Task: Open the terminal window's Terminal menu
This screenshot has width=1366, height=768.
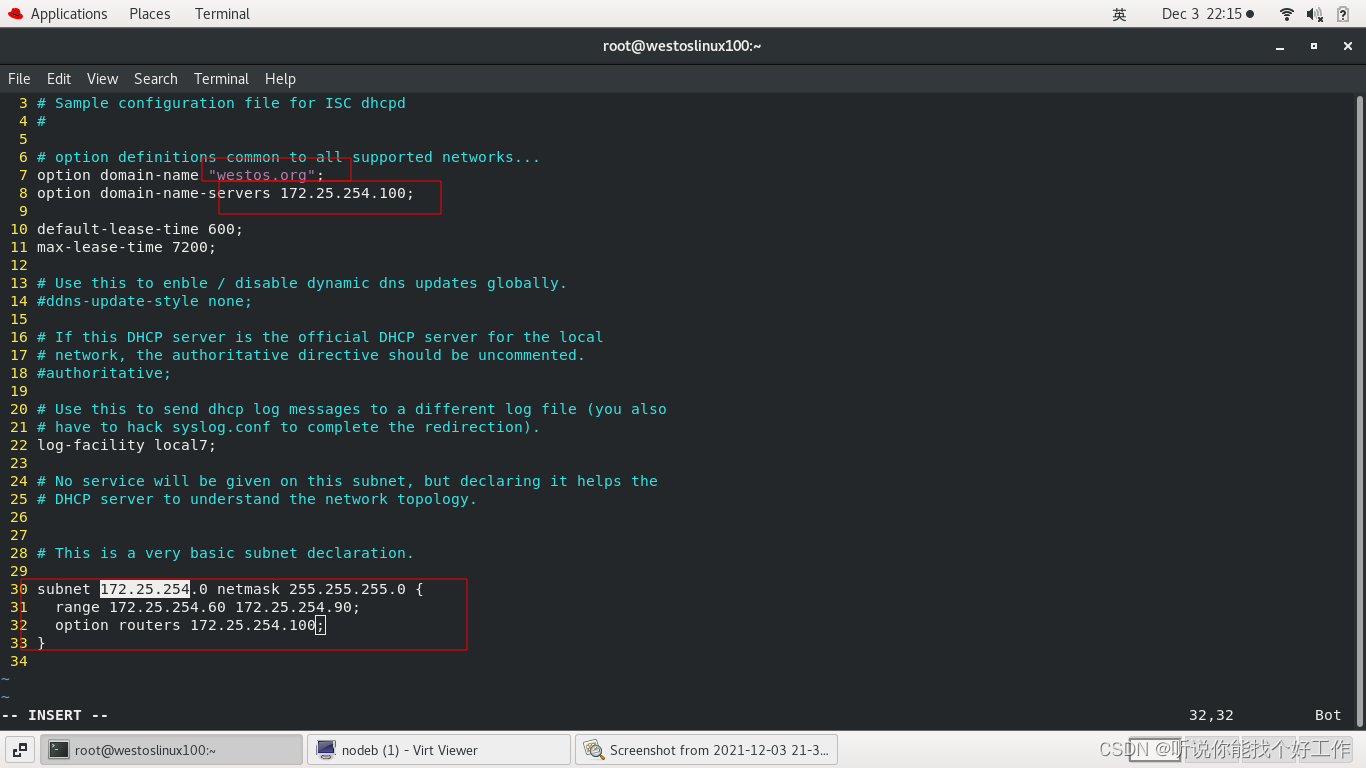Action: point(221,79)
